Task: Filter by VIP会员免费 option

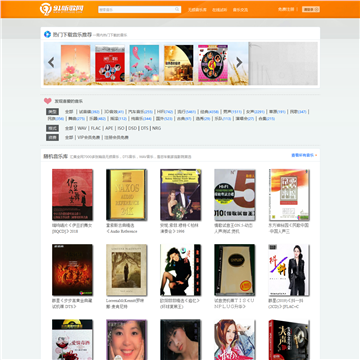Action: 88,137
